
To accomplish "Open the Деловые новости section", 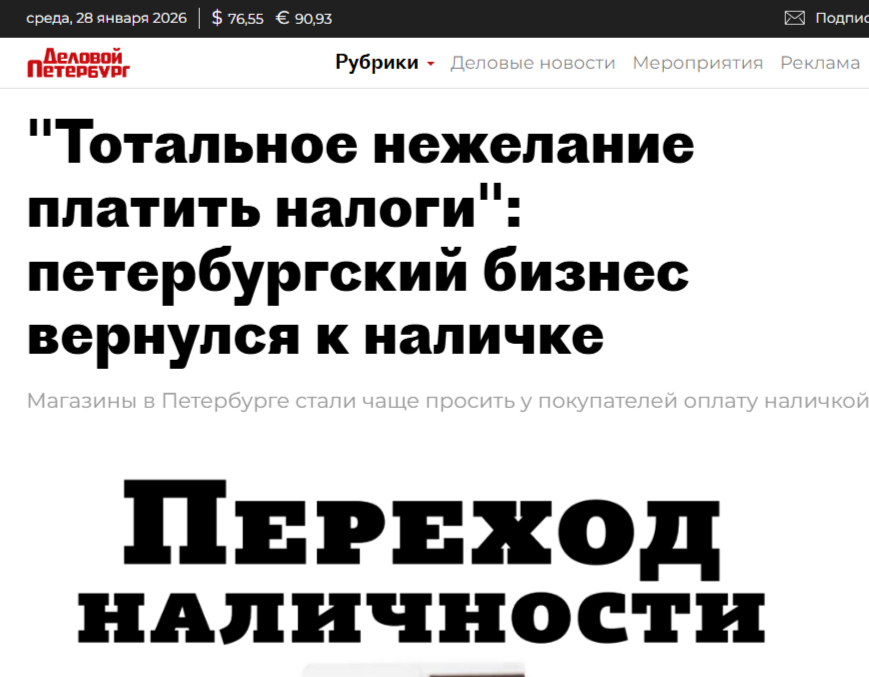I will [533, 63].
